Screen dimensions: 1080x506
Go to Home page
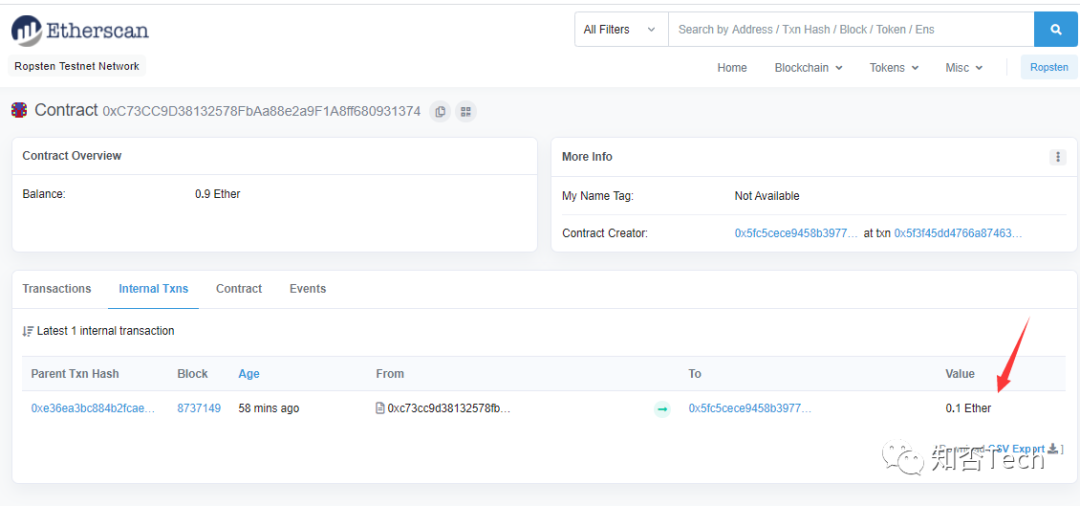coord(731,67)
